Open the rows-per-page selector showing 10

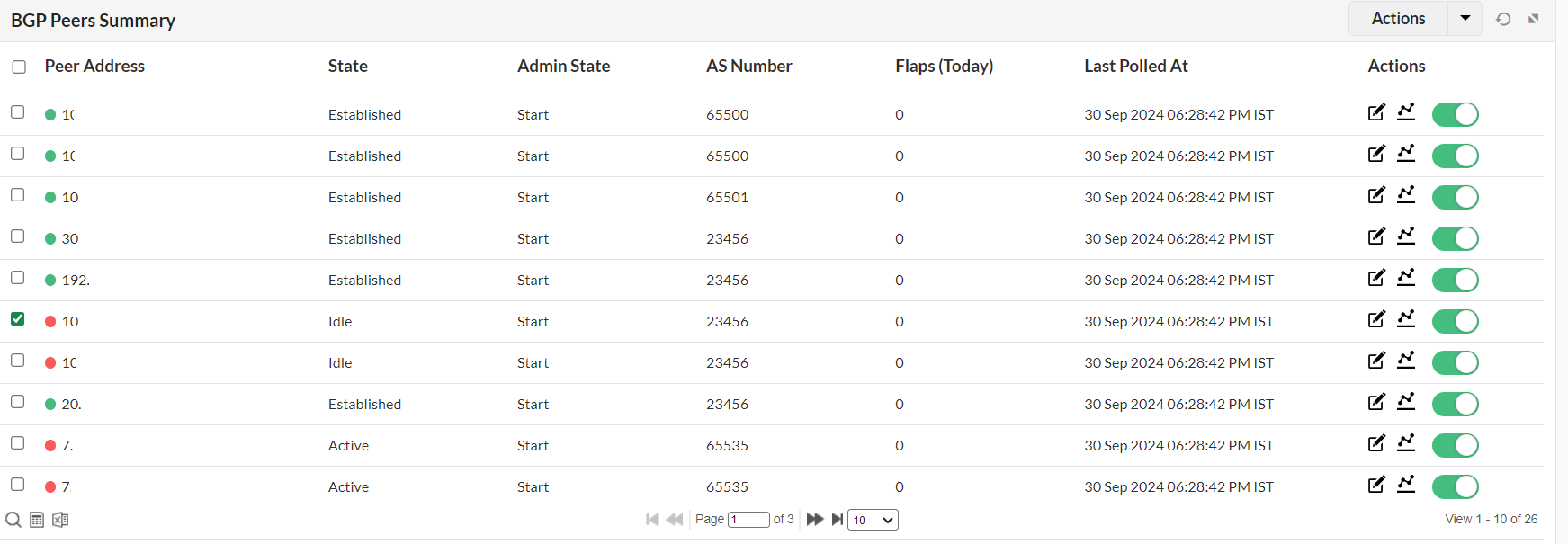(x=872, y=519)
